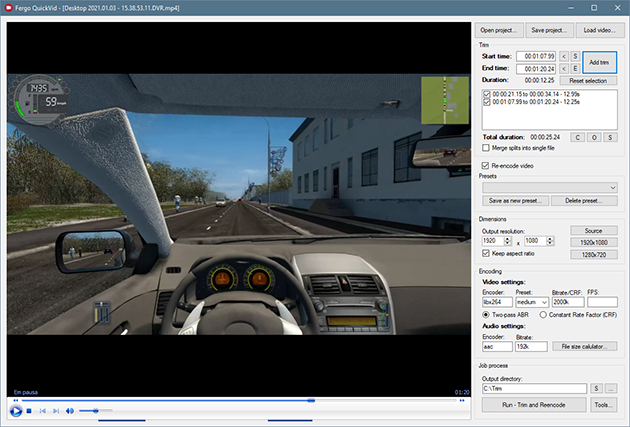Increase output height with up arrow
Screen dimensions: 630x427
click(550, 239)
